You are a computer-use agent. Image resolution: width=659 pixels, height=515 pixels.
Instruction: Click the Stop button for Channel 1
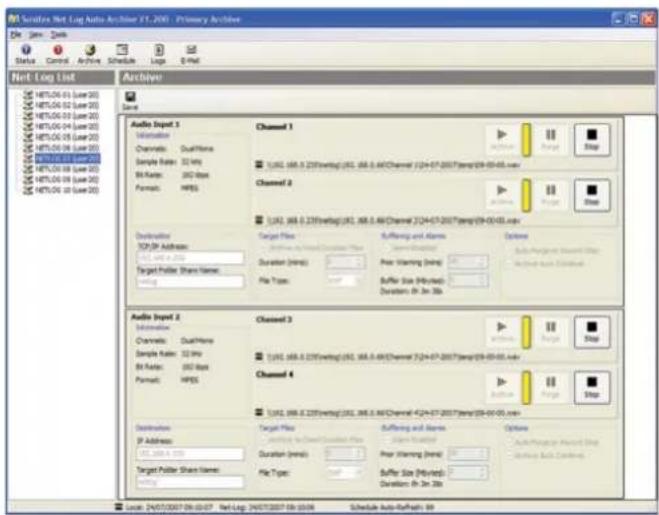click(x=592, y=140)
